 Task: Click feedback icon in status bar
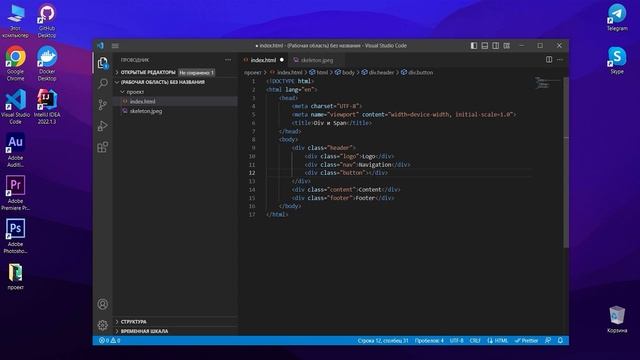[548, 340]
